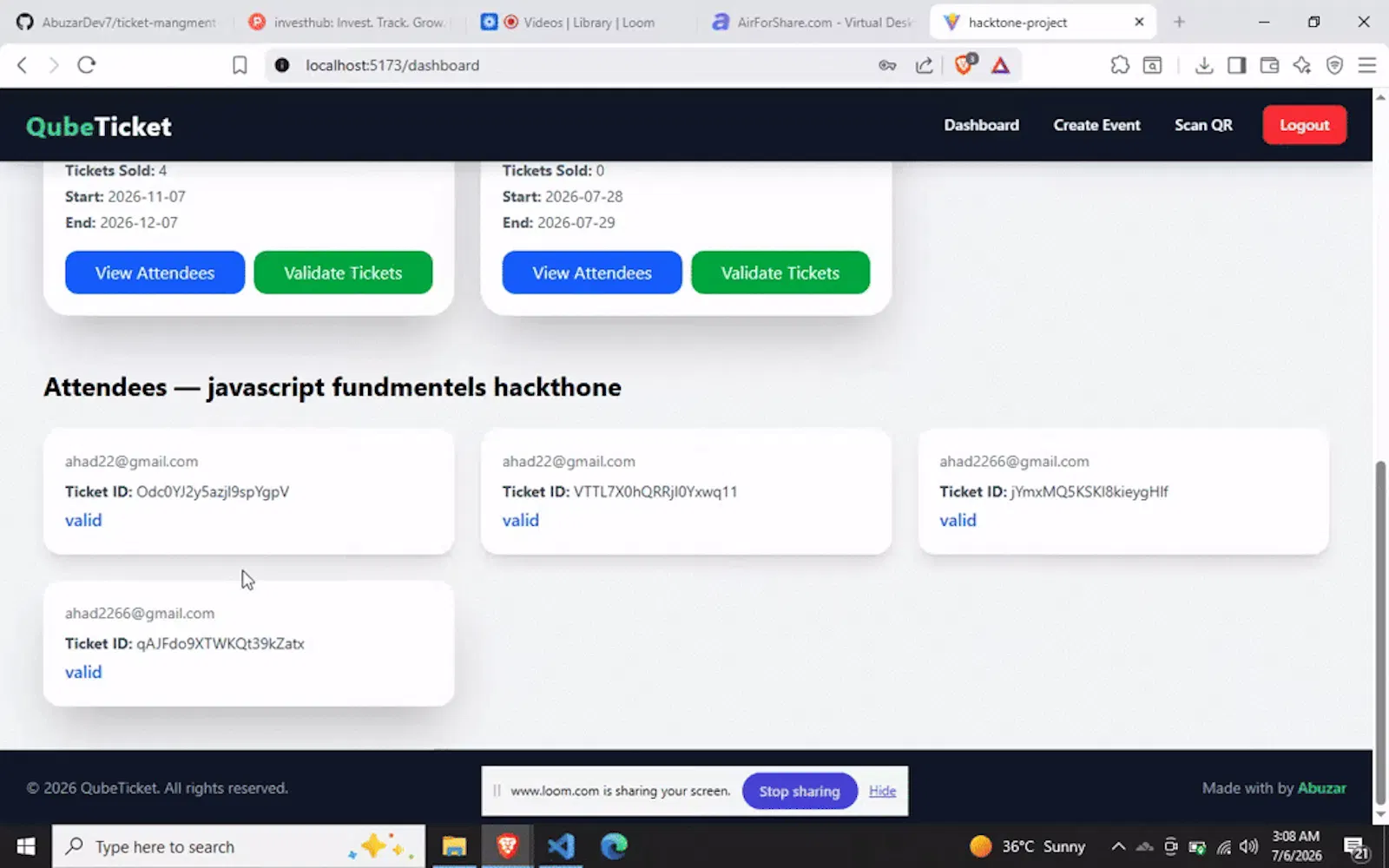Image resolution: width=1389 pixels, height=868 pixels.
Task: Click 'valid' status under ticket Odc0YJ2y5azjl9spYgpV
Action: click(x=83, y=520)
